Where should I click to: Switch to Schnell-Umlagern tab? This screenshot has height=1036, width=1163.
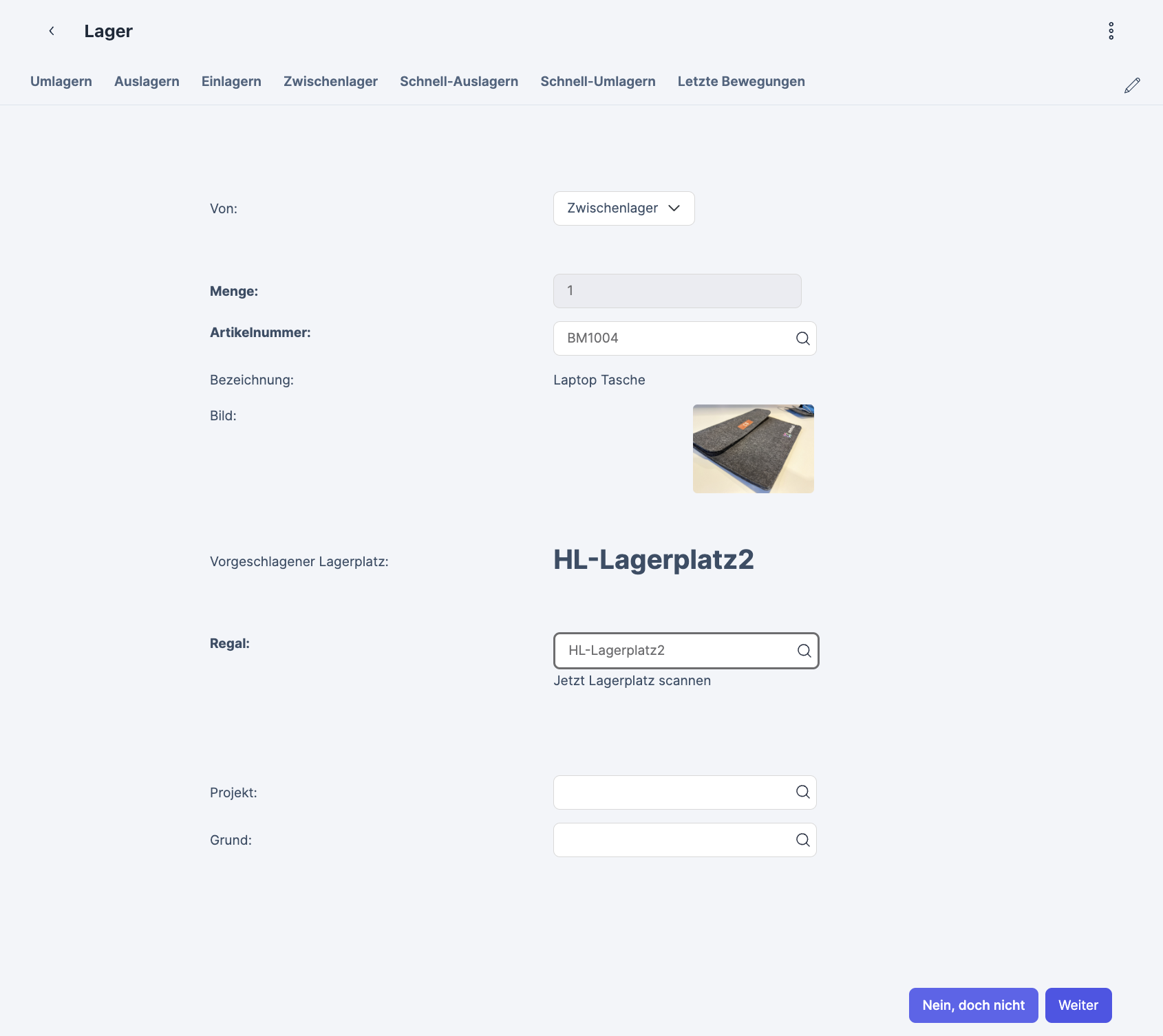pos(597,81)
